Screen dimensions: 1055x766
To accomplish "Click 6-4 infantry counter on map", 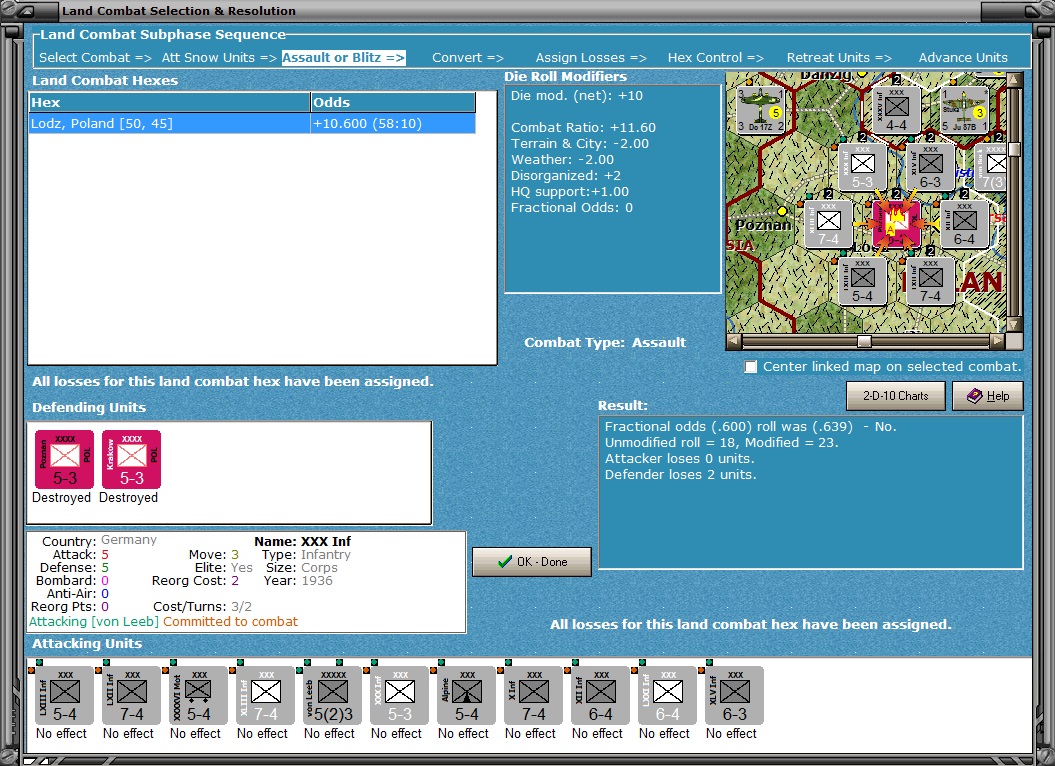I will click(964, 224).
